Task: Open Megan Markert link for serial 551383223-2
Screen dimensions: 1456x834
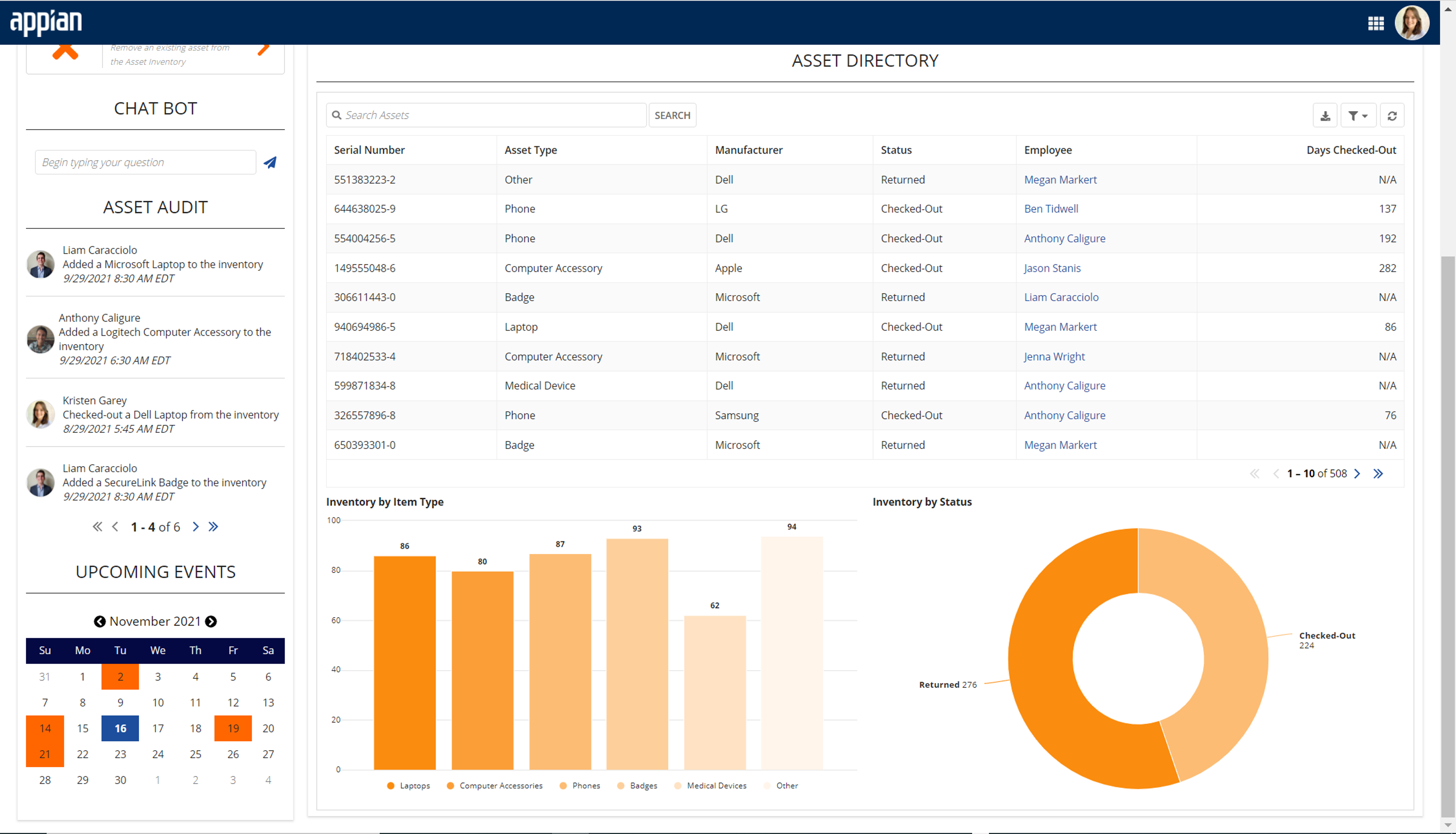Action: [x=1060, y=180]
